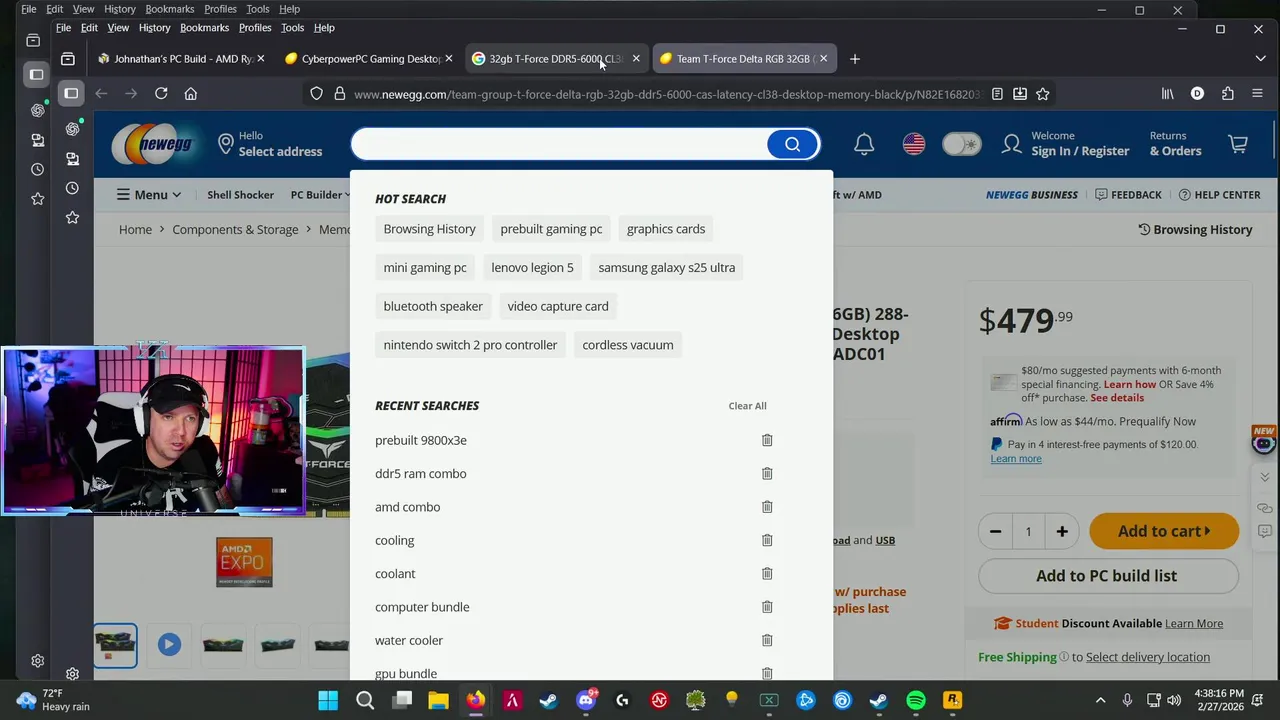Decrease quantity with the minus button
Image resolution: width=1280 pixels, height=720 pixels.
pyautogui.click(x=995, y=531)
